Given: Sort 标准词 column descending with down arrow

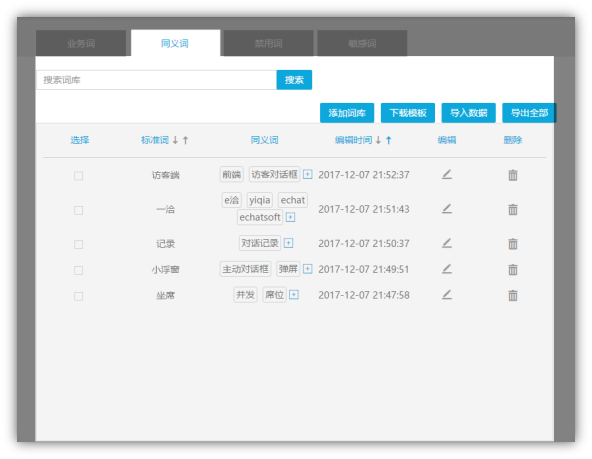Looking at the screenshot, I should tap(175, 140).
